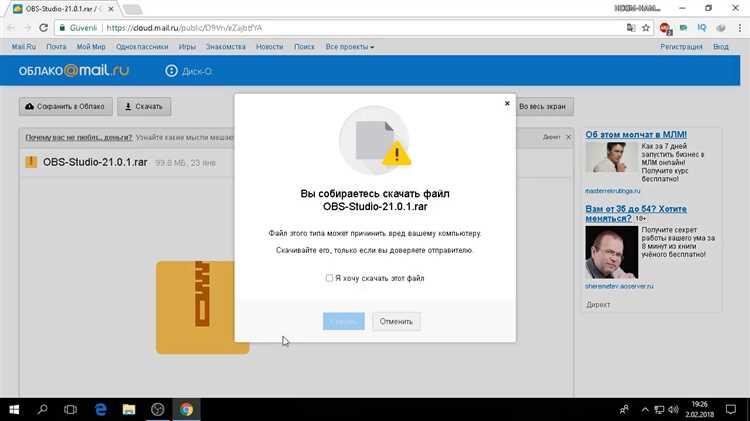This screenshot has width=750, height=421.
Task: Click the OBS-Studio-21.0.1.rar file name
Action: click(x=95, y=162)
